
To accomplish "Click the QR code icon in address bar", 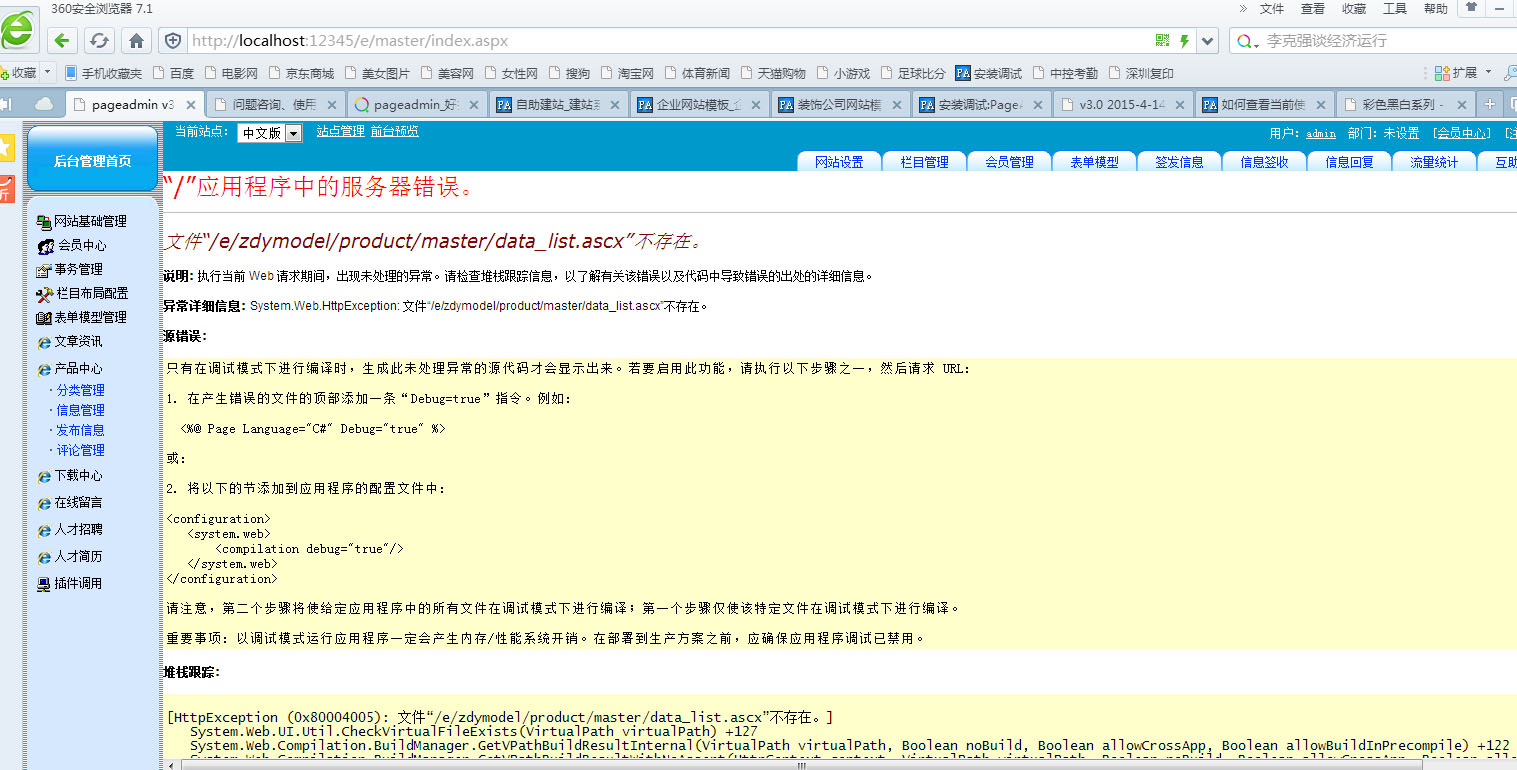I will coord(1162,41).
